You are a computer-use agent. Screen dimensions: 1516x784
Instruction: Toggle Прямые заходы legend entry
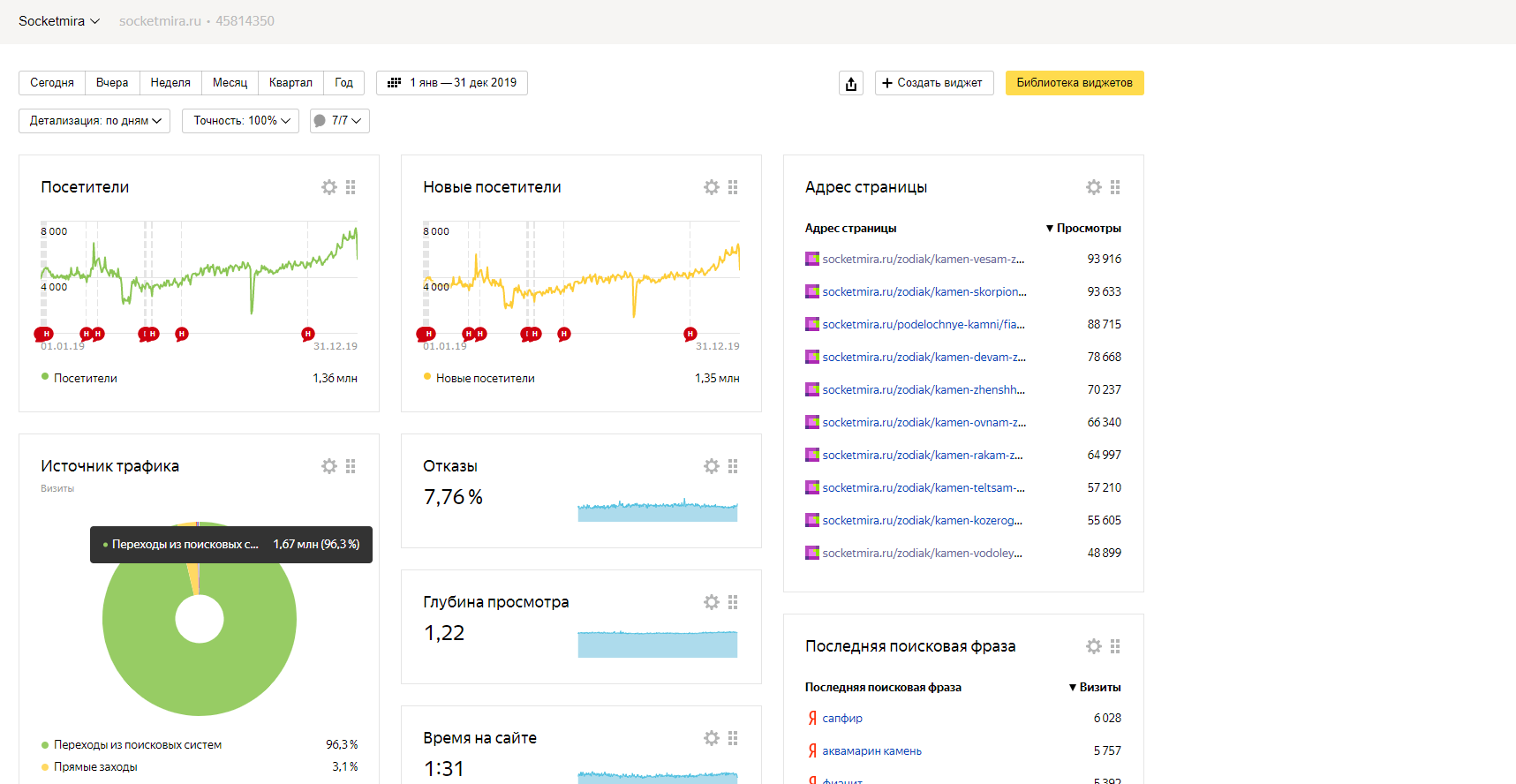pyautogui.click(x=95, y=766)
